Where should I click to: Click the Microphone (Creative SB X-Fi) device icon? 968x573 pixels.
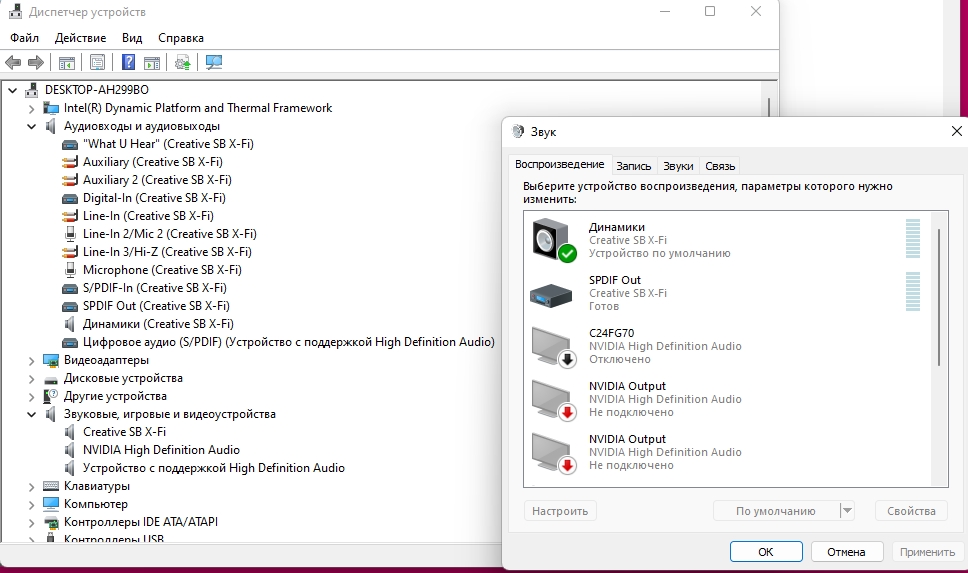point(70,270)
